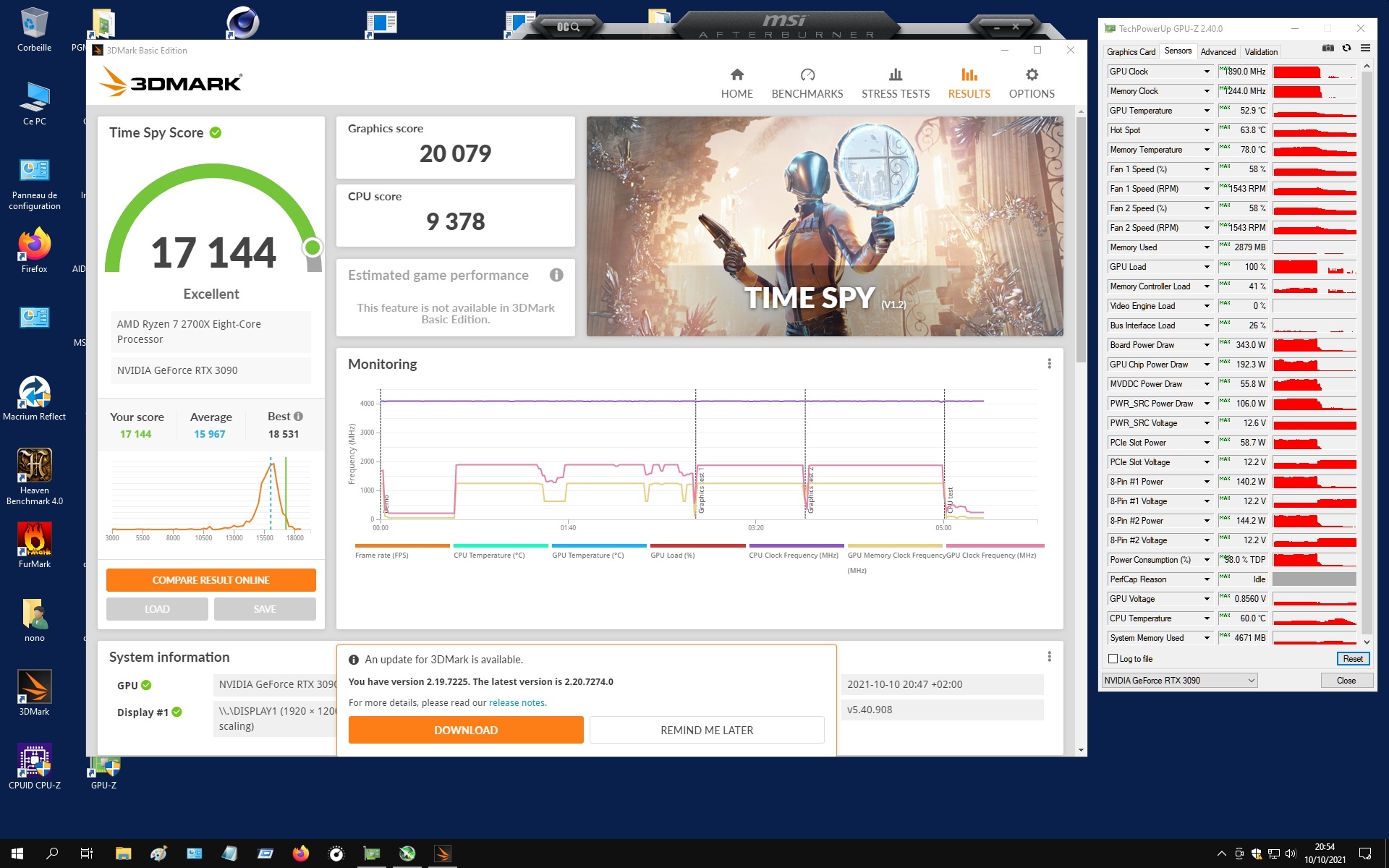Click the GPU-Z refresh icon
1389x868 pixels.
[x=1346, y=48]
